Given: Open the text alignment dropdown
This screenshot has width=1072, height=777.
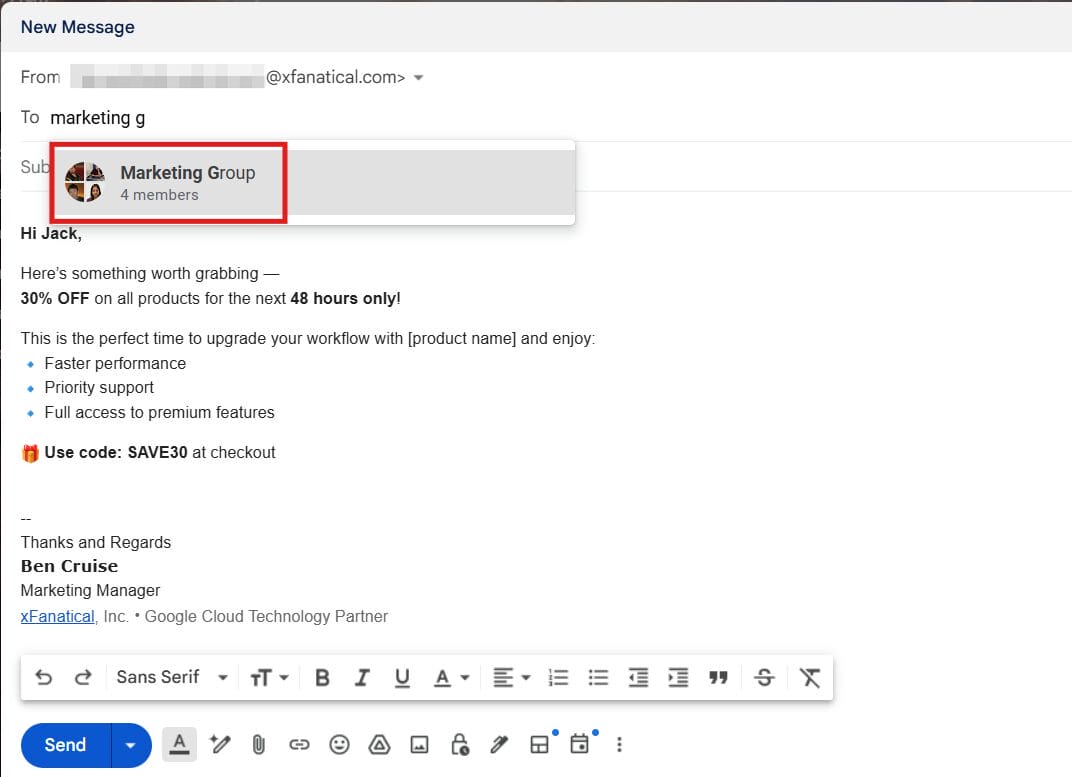Looking at the screenshot, I should coord(511,677).
